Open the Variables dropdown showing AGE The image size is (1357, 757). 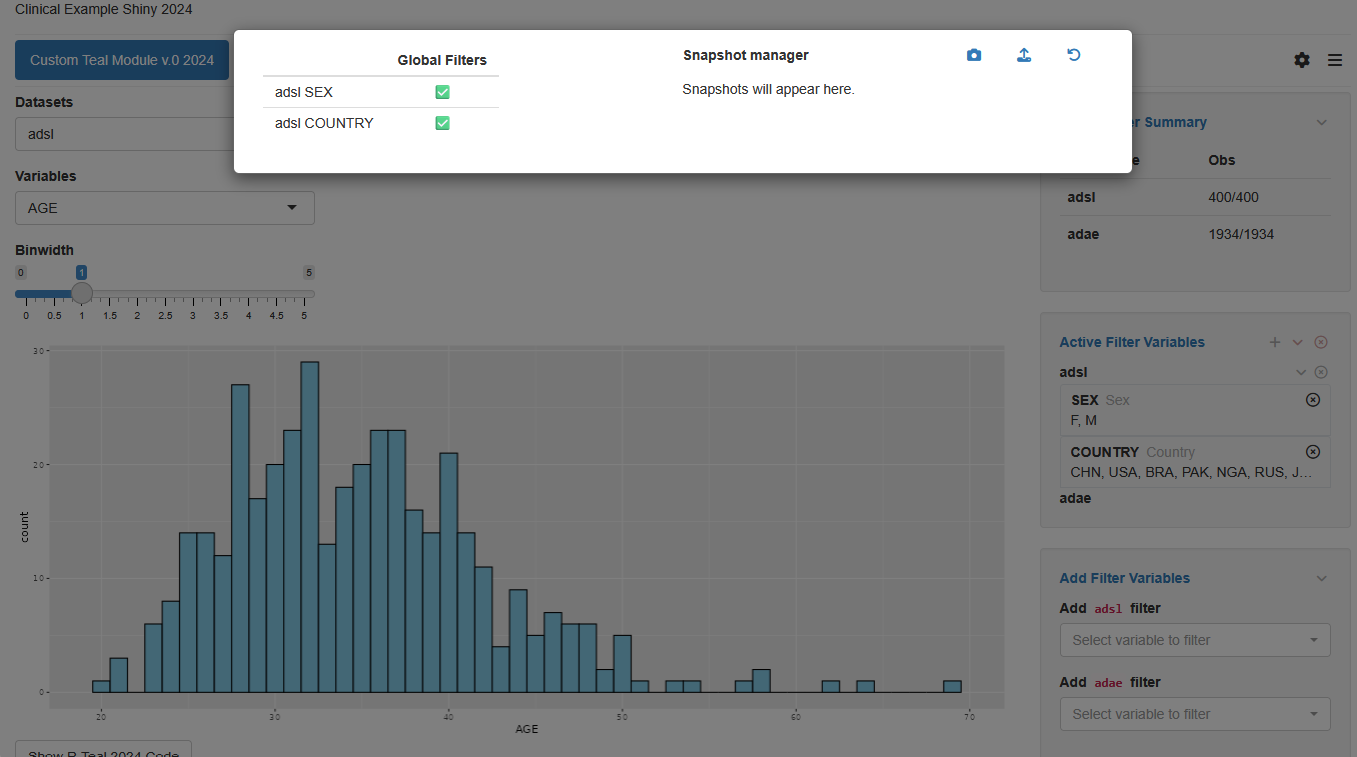coord(165,208)
